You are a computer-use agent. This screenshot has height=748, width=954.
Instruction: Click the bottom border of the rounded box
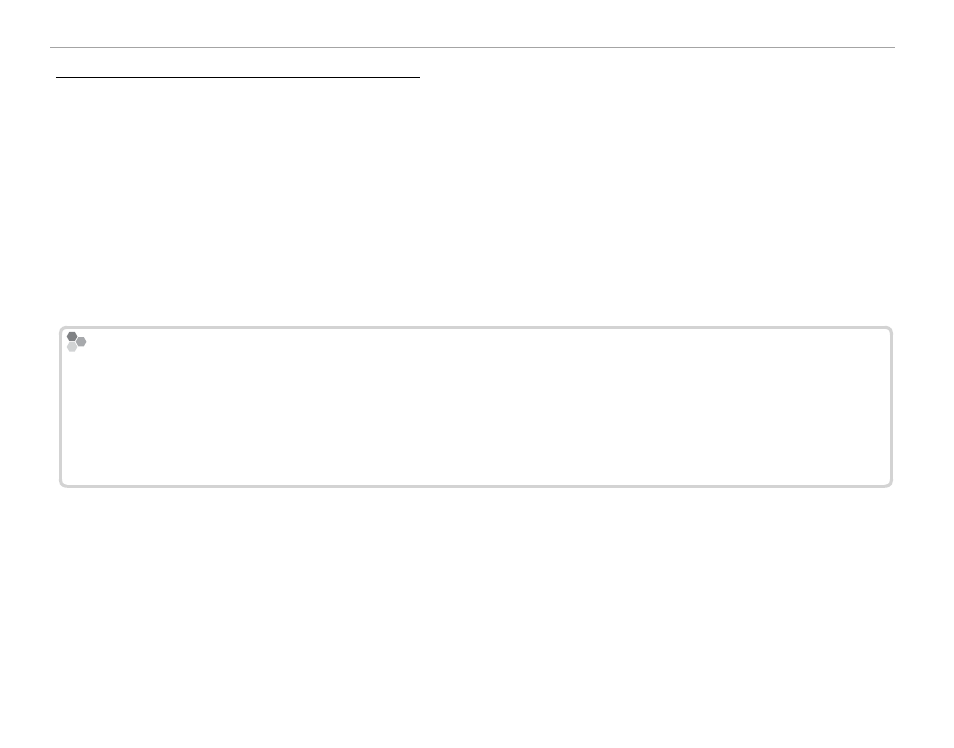point(476,486)
